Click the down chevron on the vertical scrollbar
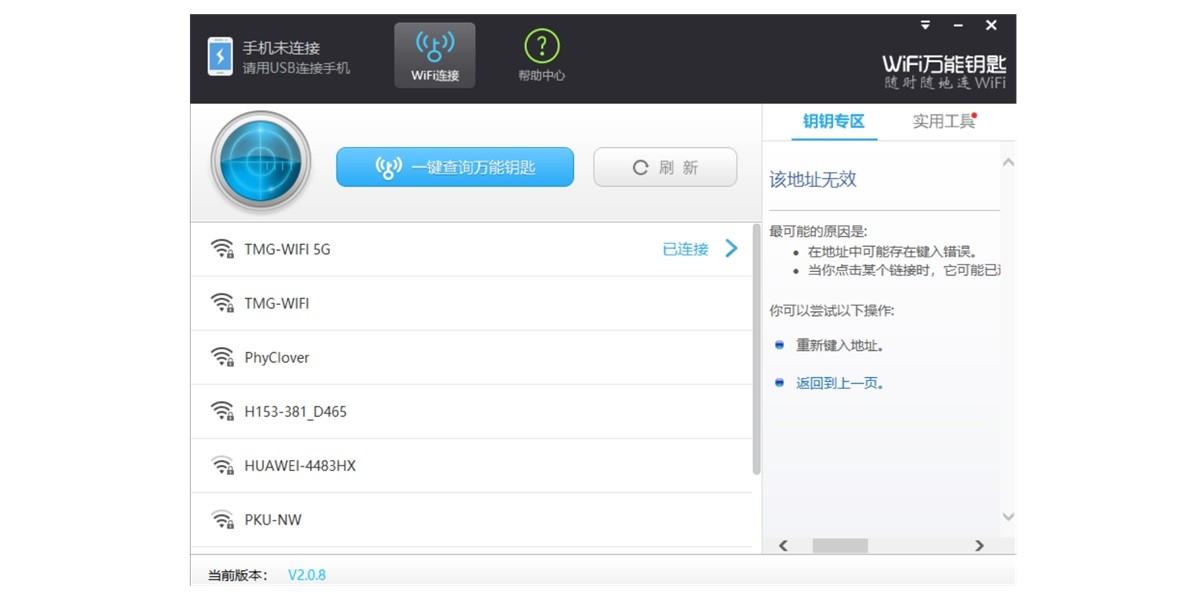 pos(1008,517)
